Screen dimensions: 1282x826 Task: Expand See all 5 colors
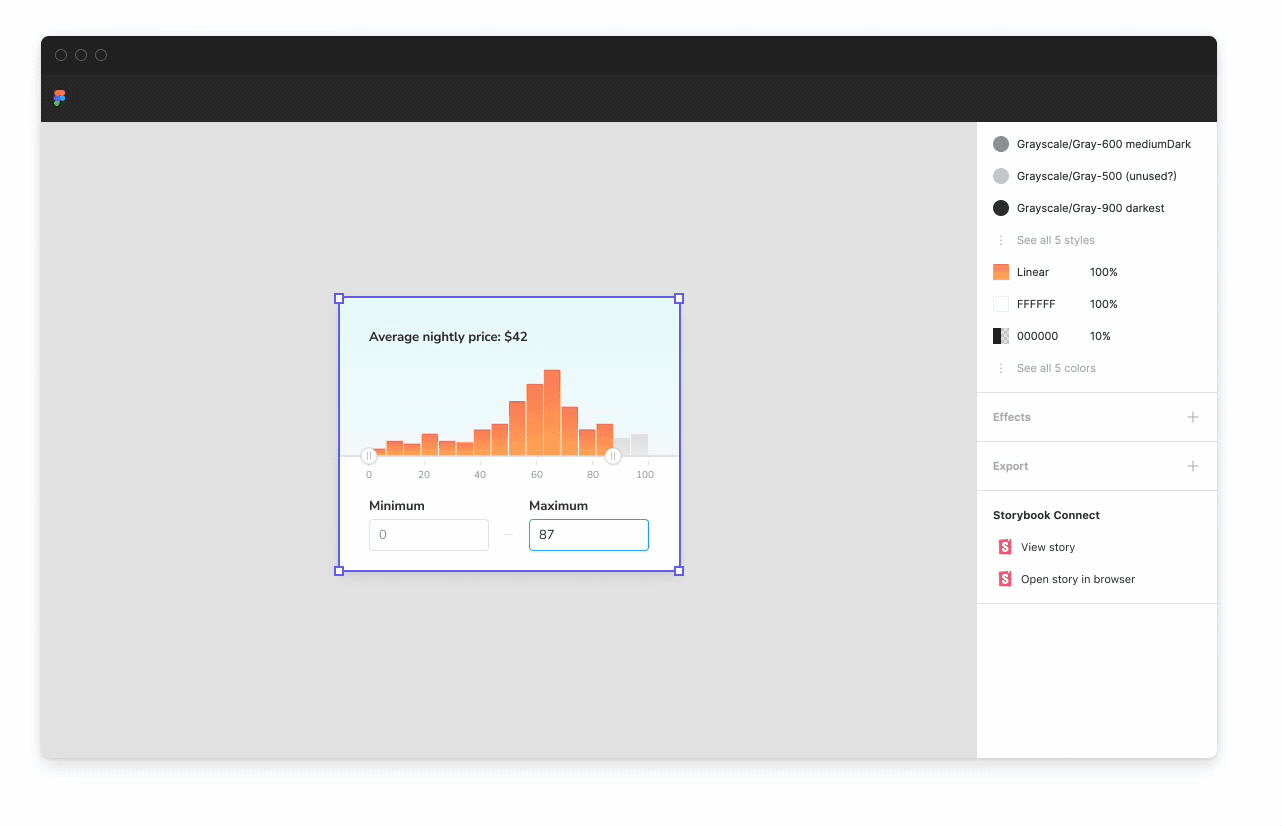[x=1056, y=368]
